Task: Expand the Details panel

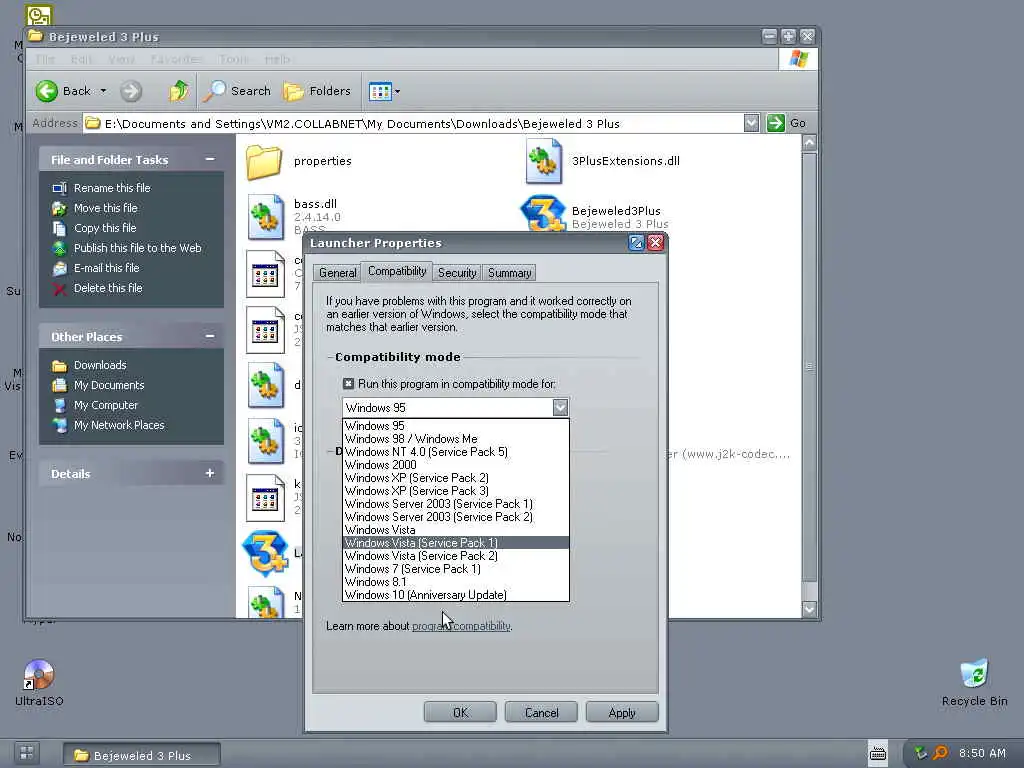Action: coord(210,473)
